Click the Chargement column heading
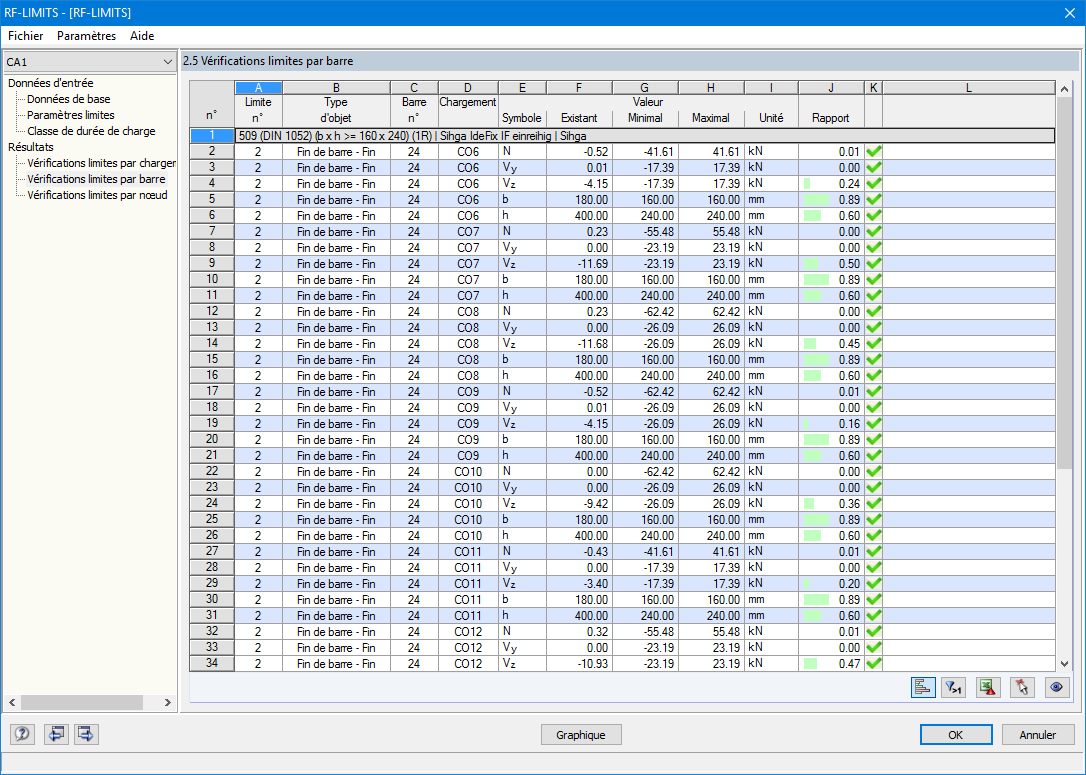This screenshot has height=775, width=1086. [468, 102]
